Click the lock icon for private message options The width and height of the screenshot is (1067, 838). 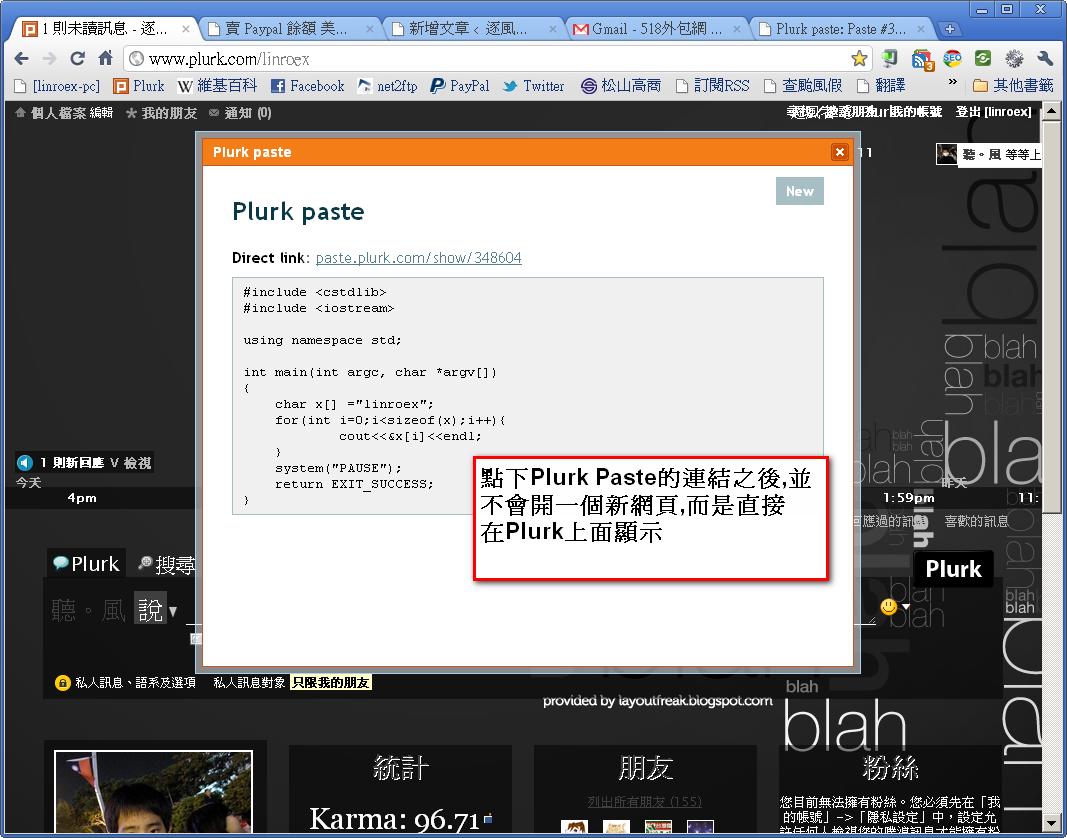point(63,682)
